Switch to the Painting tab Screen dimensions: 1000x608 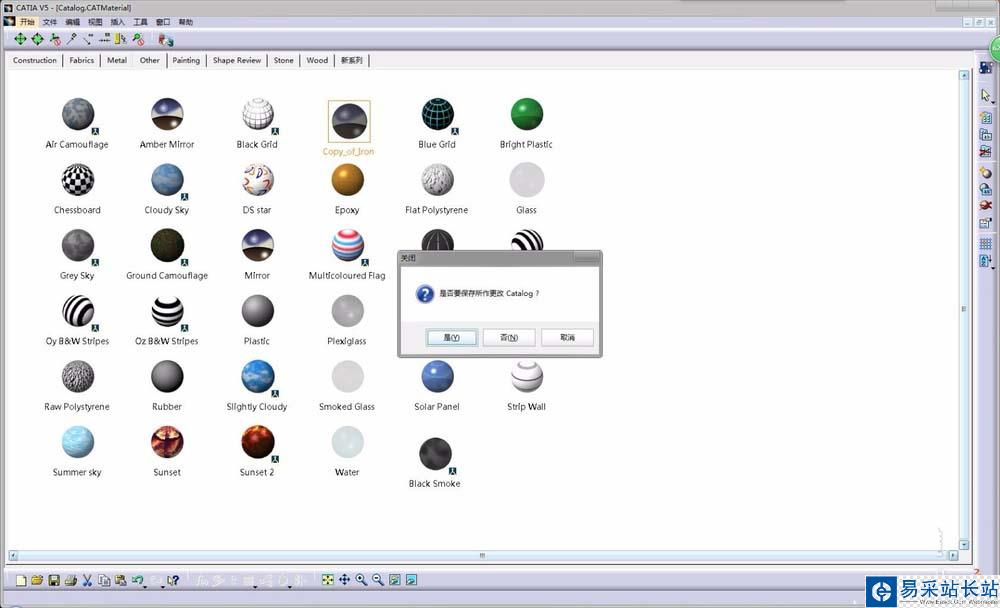[186, 60]
